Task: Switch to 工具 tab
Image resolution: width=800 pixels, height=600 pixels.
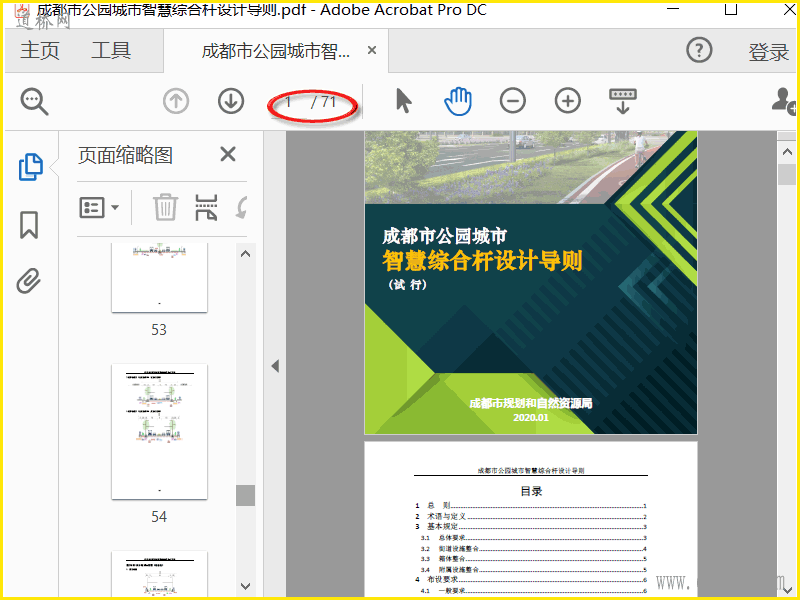Action: 111,51
